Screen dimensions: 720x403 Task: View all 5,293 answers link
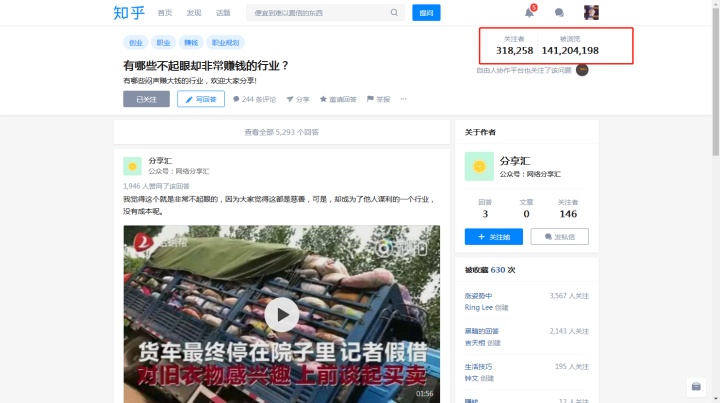click(281, 132)
